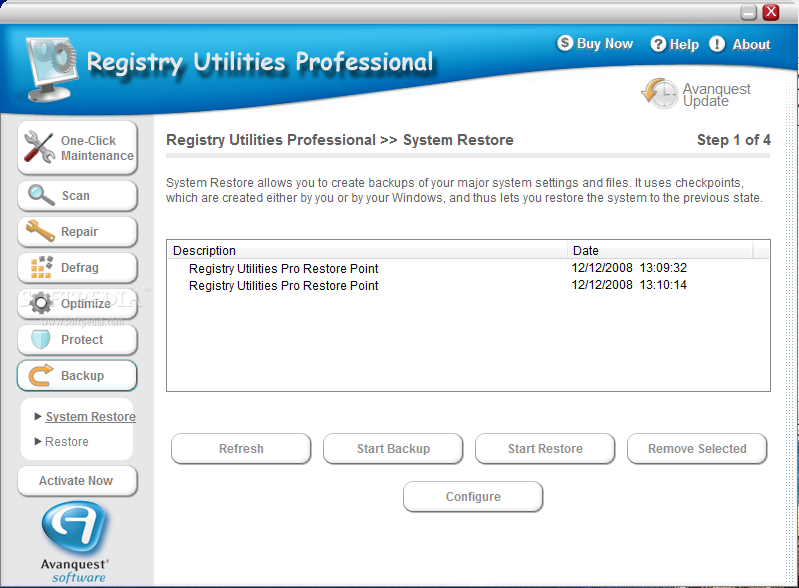Close the Registry Utilities window
The image size is (799, 588).
[770, 12]
